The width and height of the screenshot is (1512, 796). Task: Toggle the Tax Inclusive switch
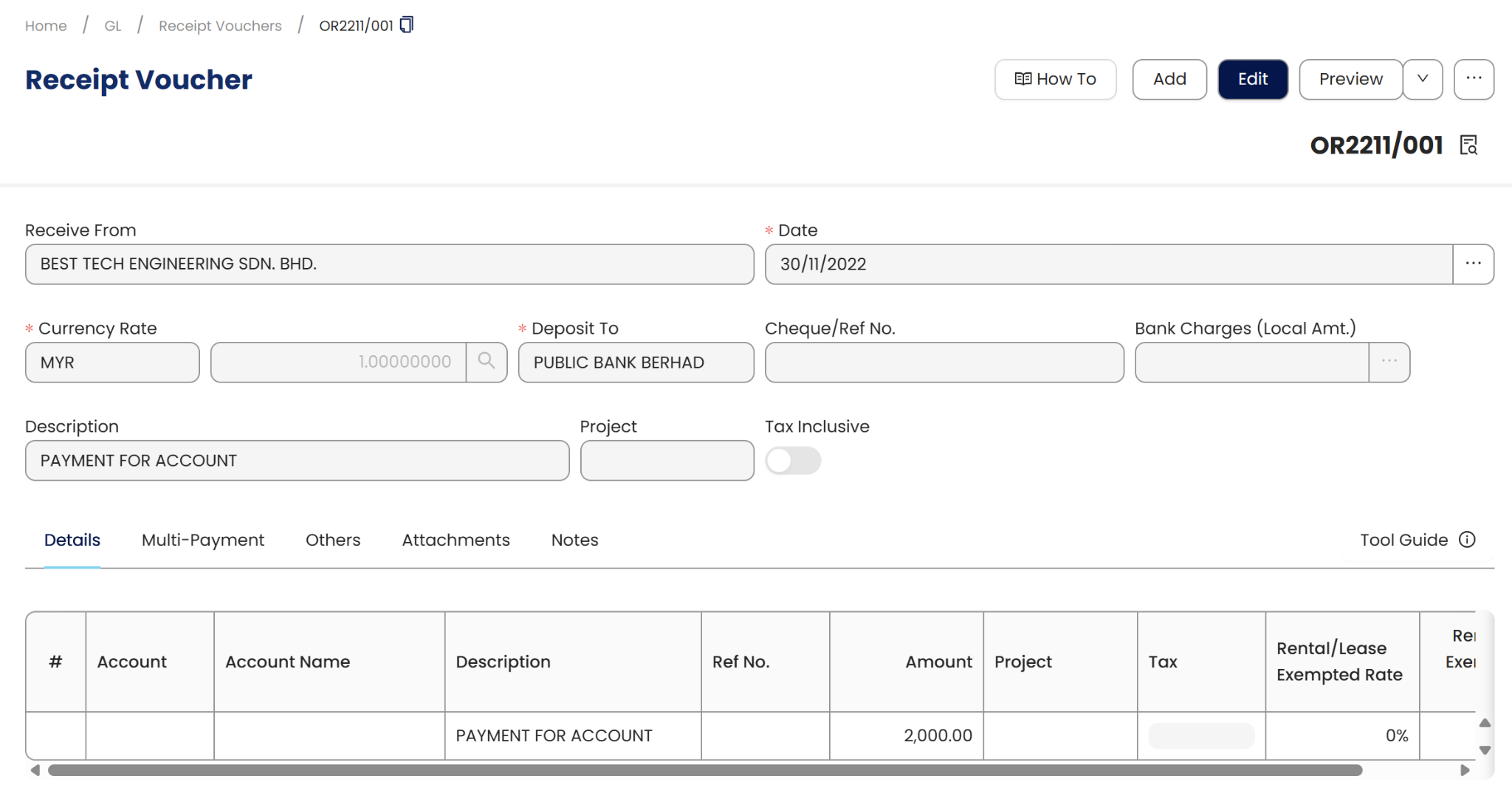(793, 461)
